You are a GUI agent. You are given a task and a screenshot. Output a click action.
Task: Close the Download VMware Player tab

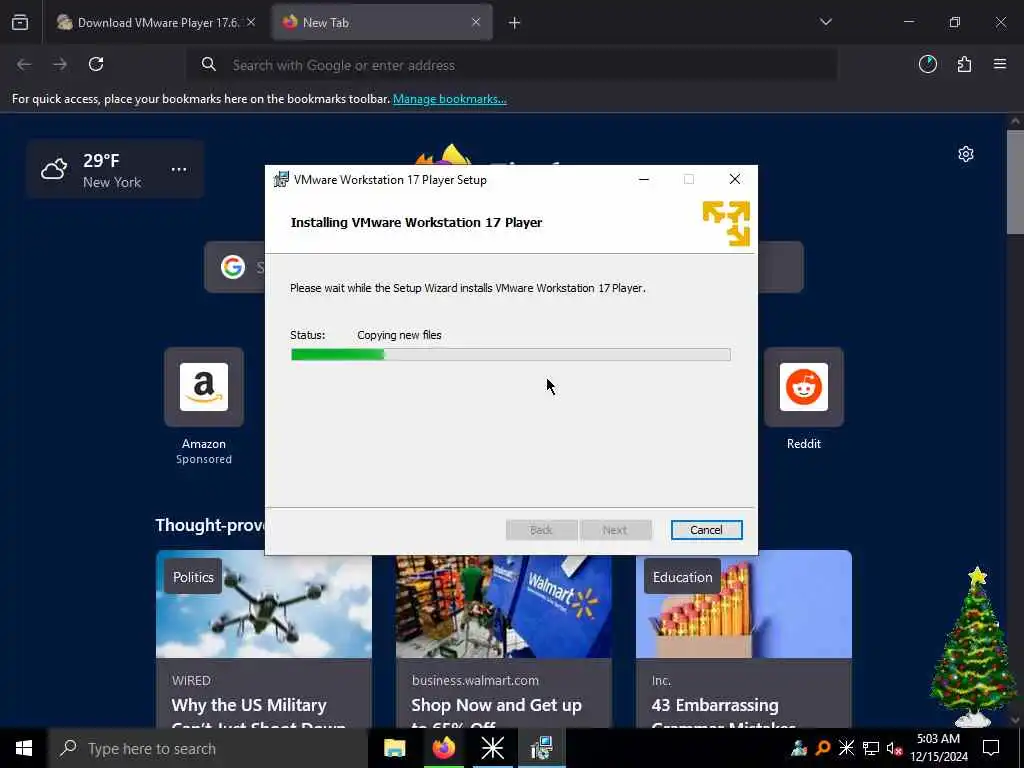251,22
